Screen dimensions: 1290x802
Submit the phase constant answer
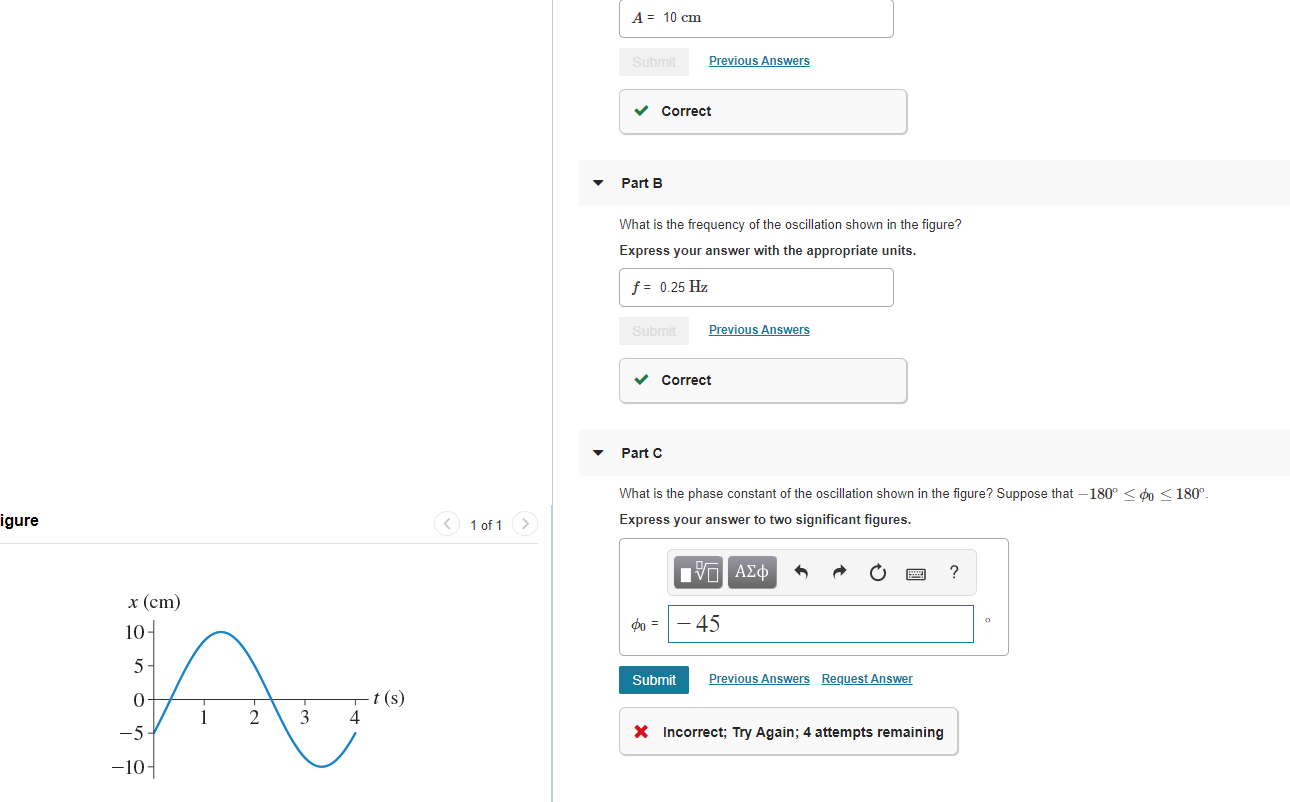653,679
